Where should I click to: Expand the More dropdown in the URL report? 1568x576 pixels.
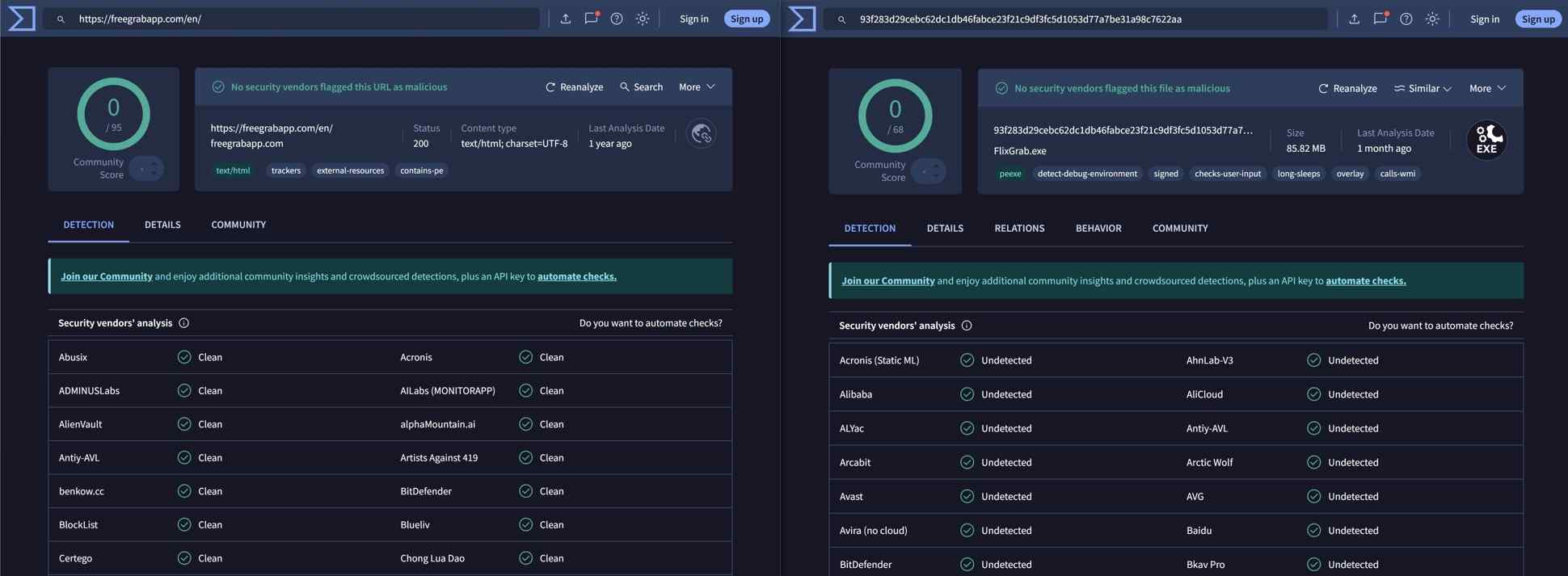pyautogui.click(x=697, y=87)
